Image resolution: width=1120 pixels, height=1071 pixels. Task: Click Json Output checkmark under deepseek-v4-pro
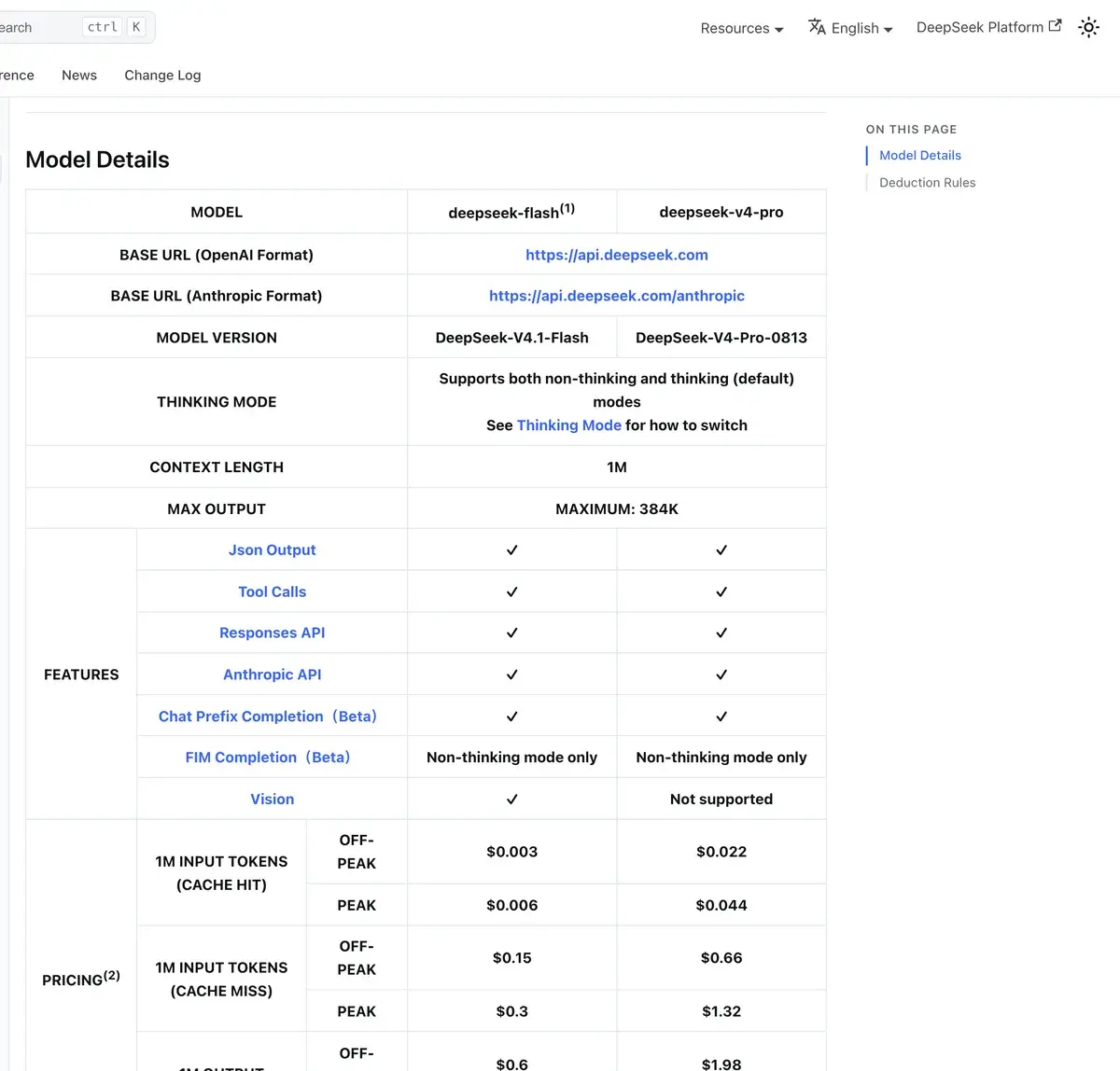721,550
